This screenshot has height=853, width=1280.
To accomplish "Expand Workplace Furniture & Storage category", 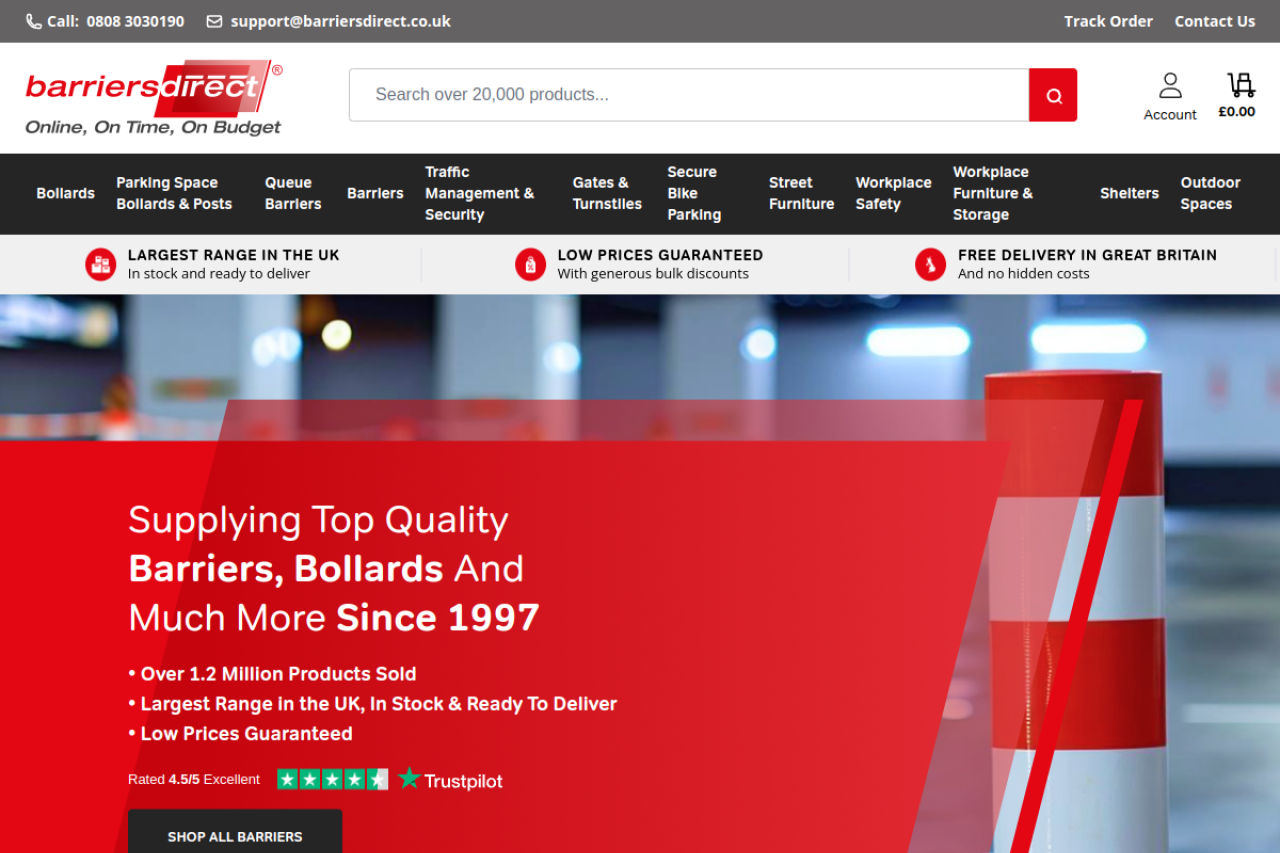I will pyautogui.click(x=992, y=193).
